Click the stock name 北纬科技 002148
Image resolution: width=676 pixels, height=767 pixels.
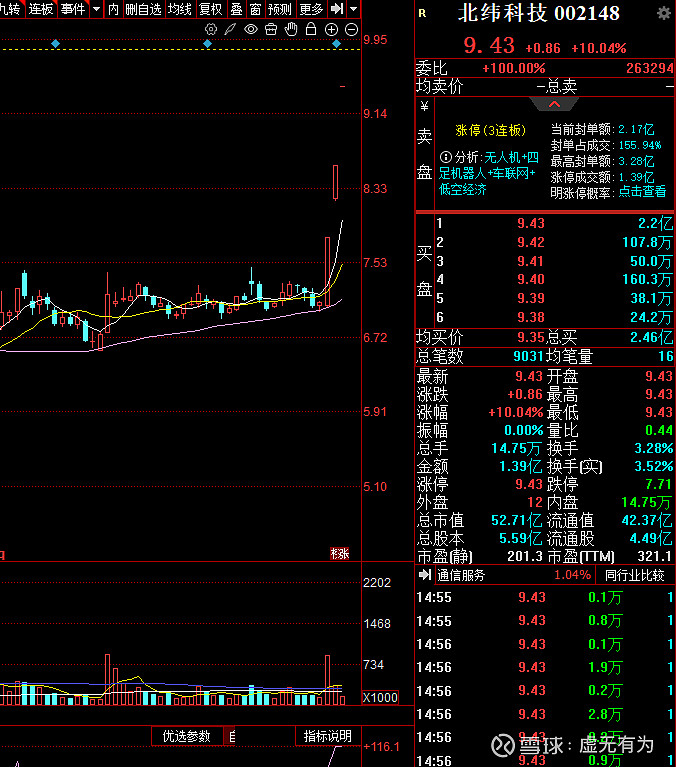(x=539, y=13)
